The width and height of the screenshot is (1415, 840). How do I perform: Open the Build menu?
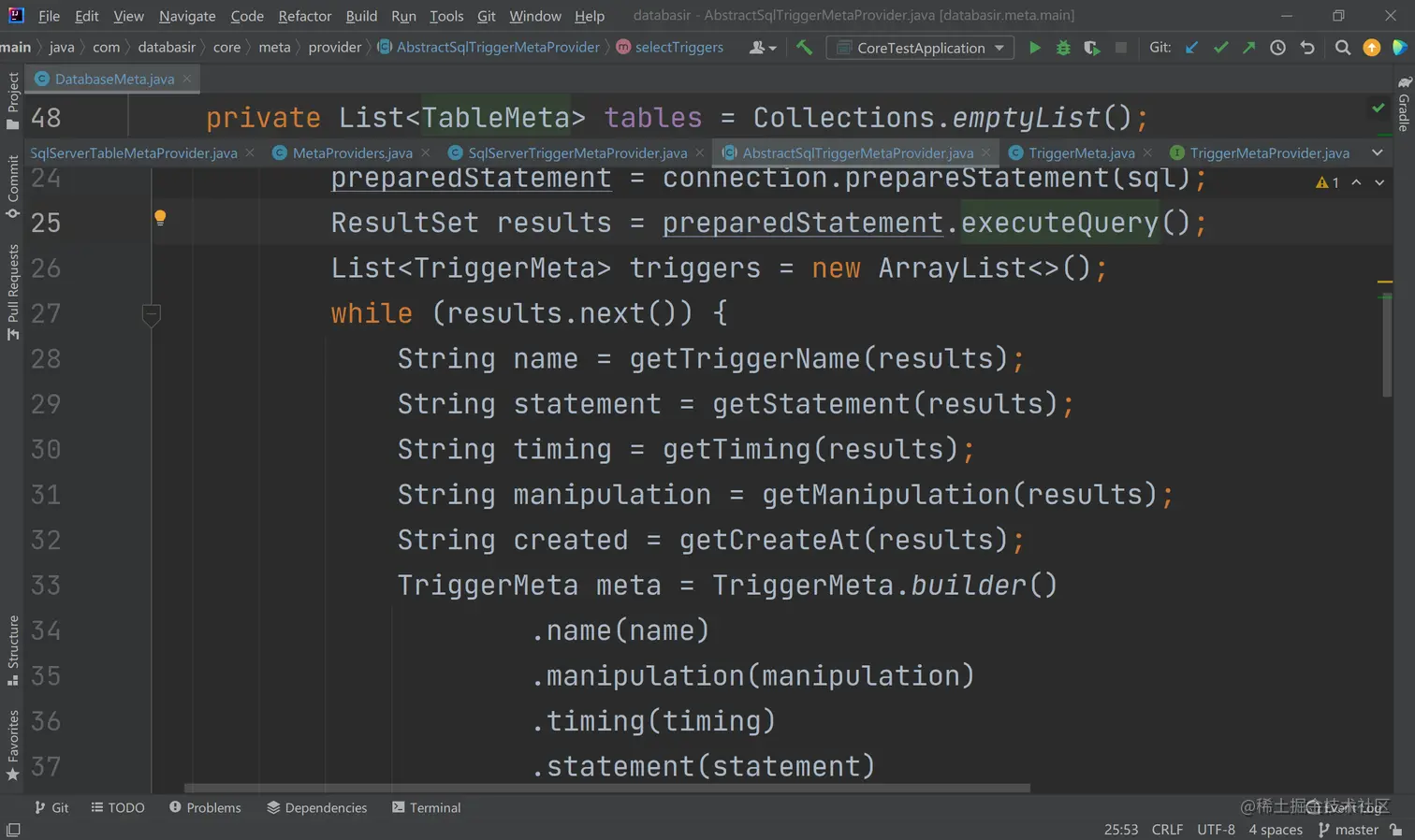(361, 16)
